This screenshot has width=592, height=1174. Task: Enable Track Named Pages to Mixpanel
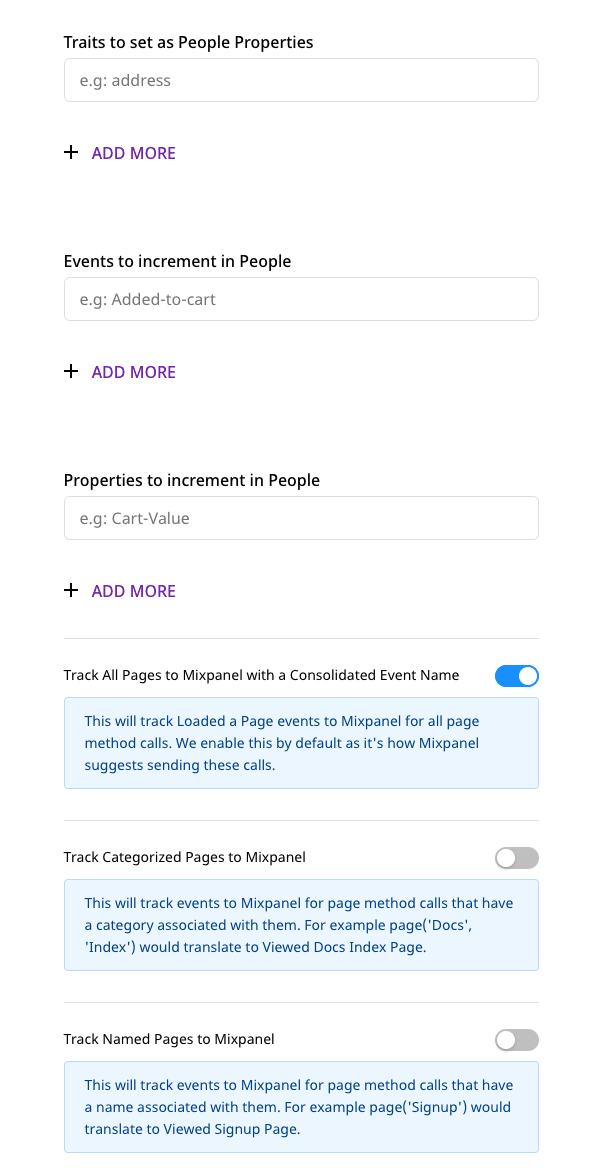coord(516,1040)
